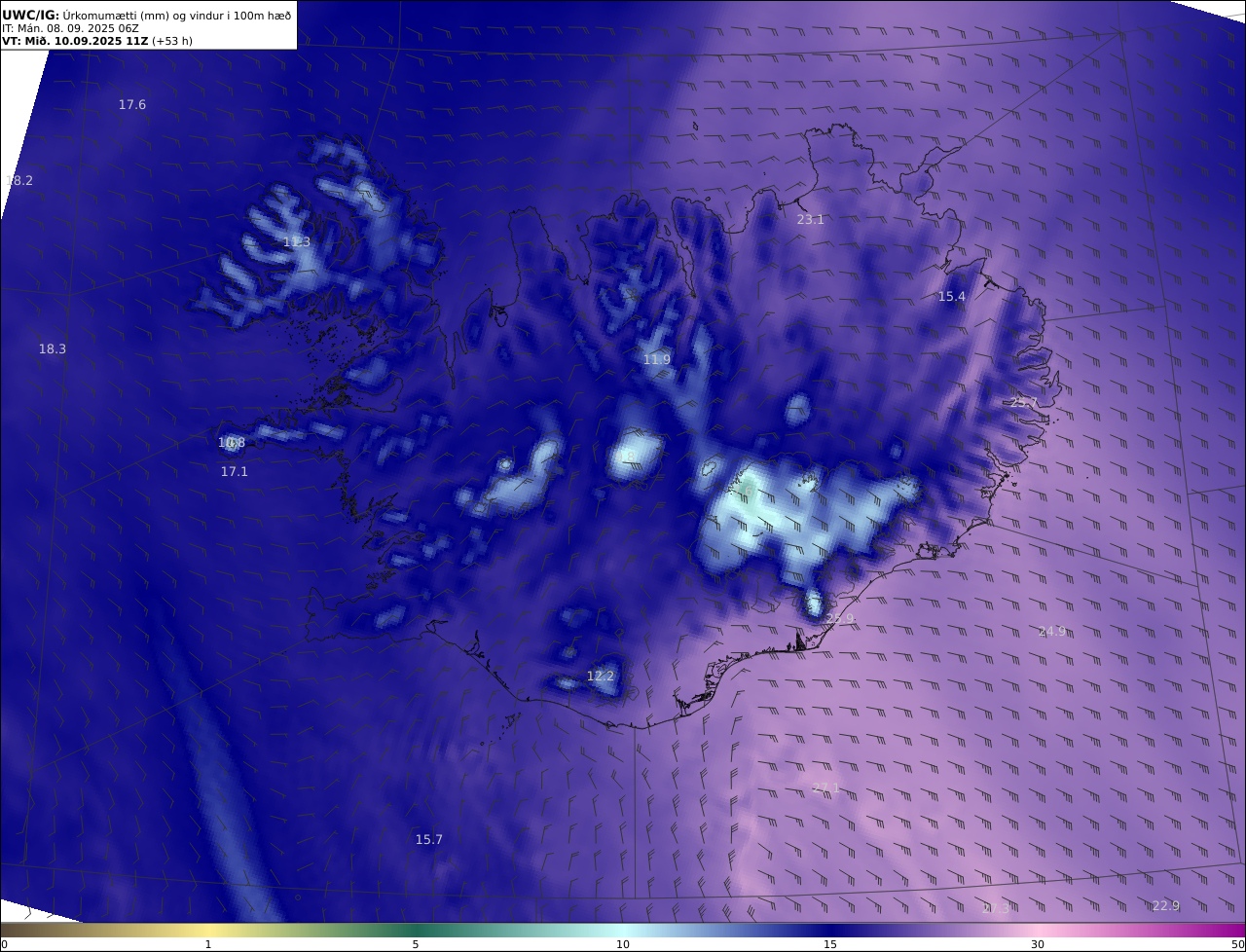Click the forecast offset '(+53 h)' in header

[172, 42]
